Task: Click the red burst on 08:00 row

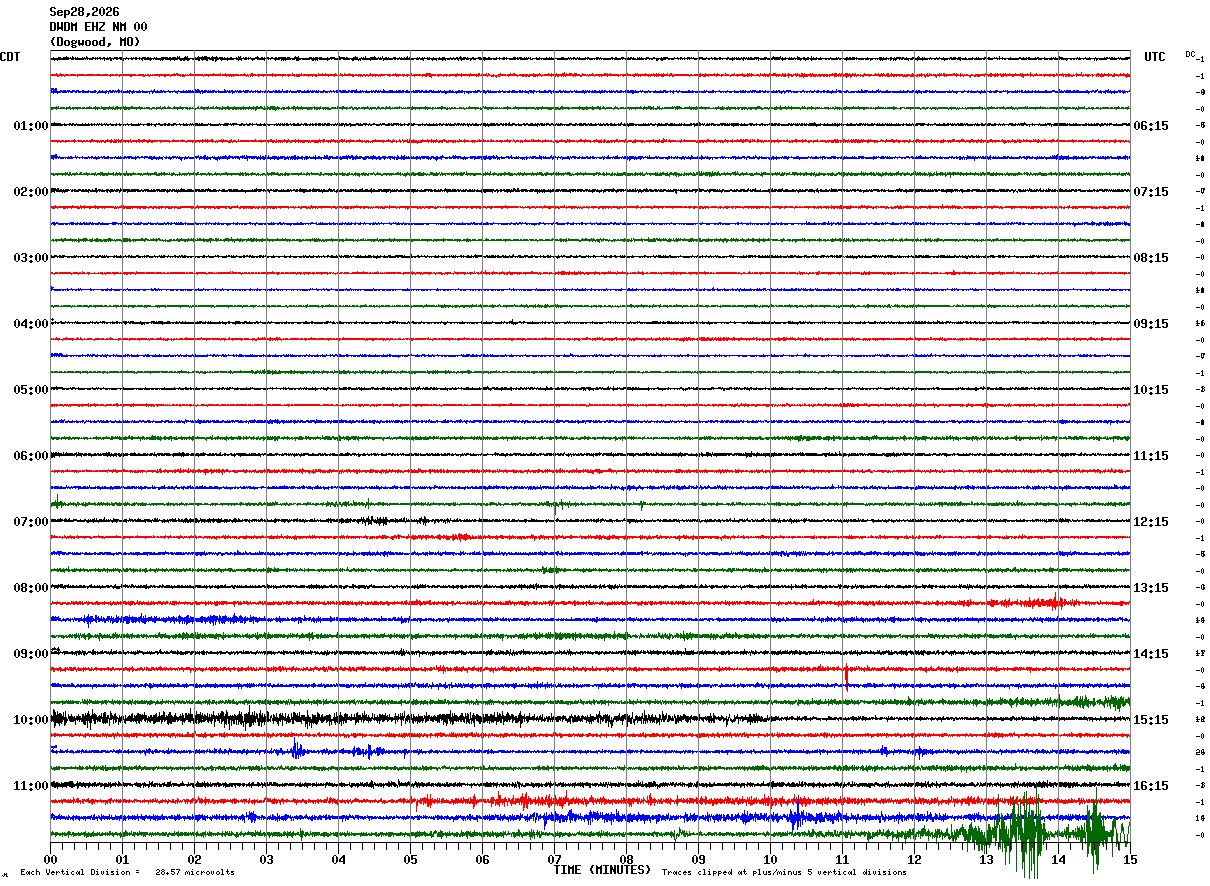Action: [x=1030, y=602]
